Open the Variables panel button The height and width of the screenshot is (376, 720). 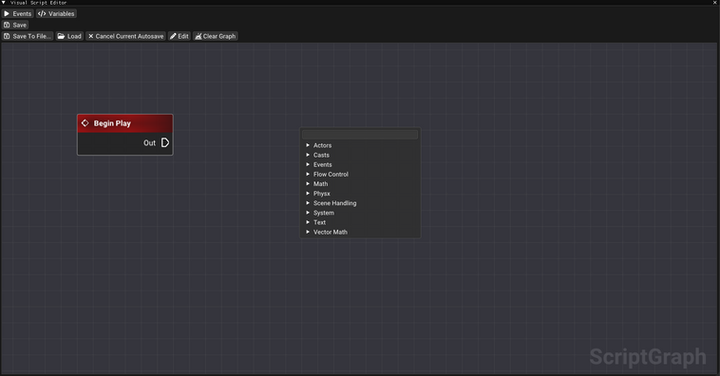point(56,14)
